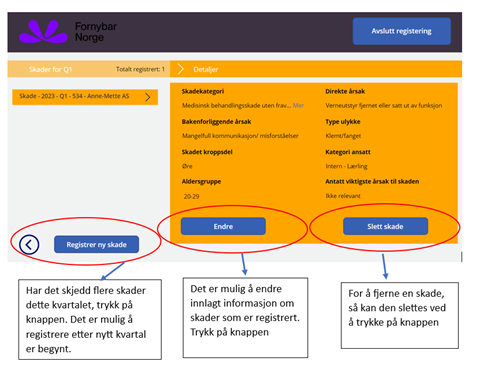Click the Slett skade button

tap(385, 226)
